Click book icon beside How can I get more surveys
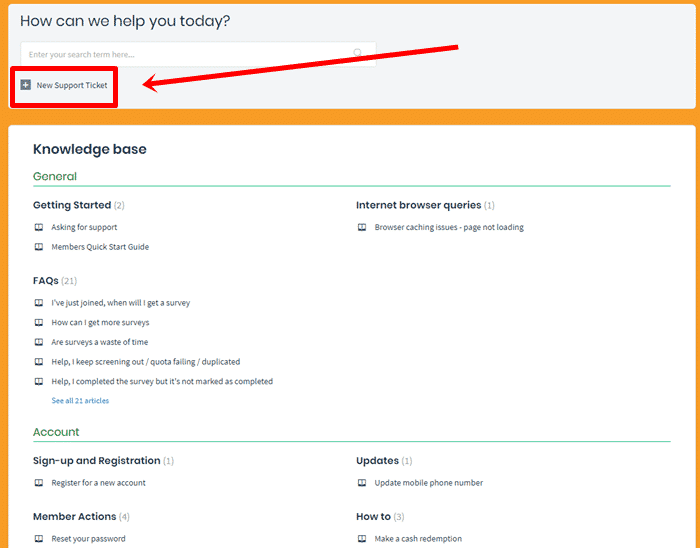The width and height of the screenshot is (700, 548). pyautogui.click(x=39, y=323)
